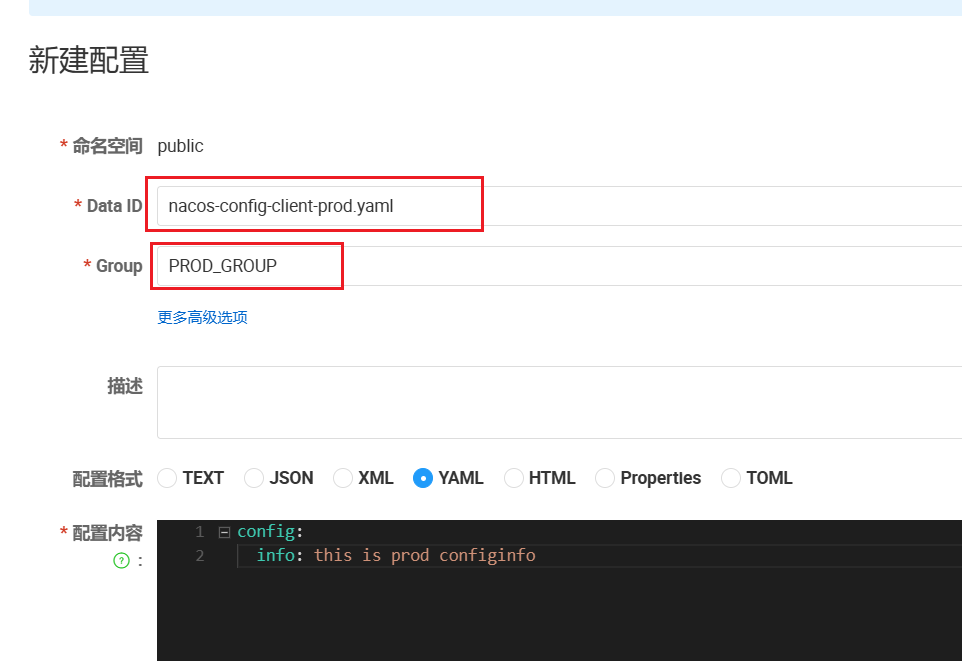
Task: Collapse the config block fold icon
Action: point(225,532)
